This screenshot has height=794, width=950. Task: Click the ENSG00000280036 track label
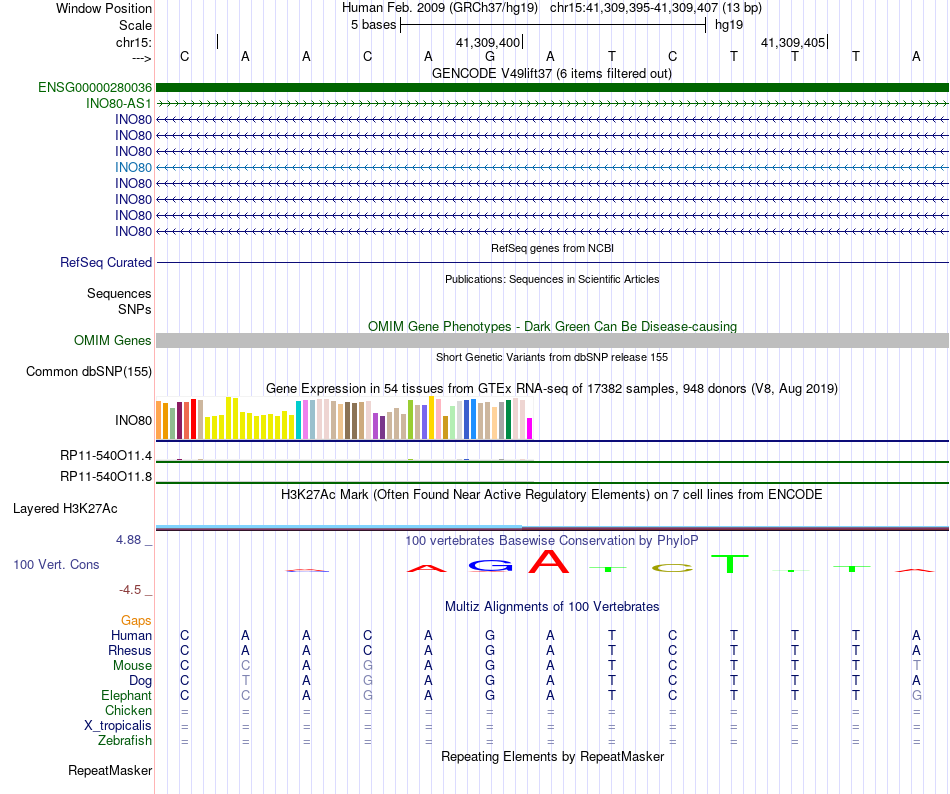(95, 88)
